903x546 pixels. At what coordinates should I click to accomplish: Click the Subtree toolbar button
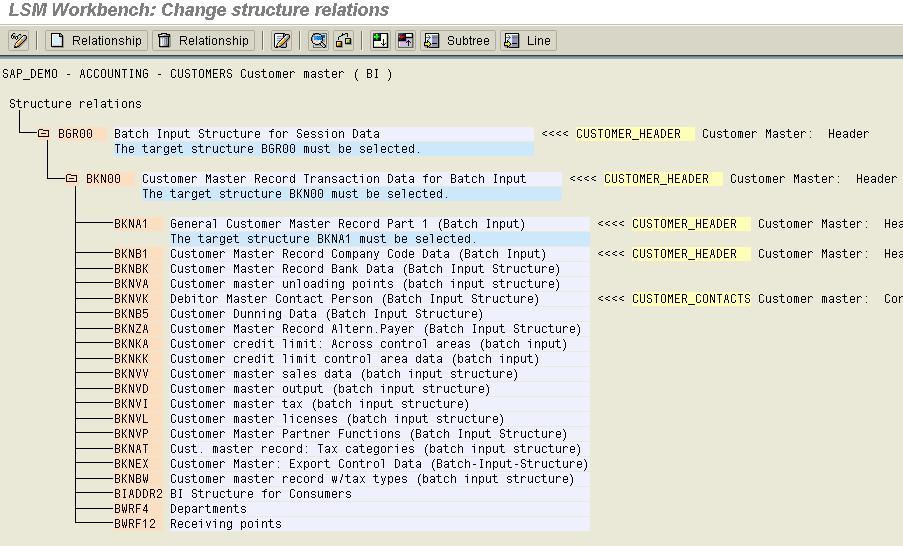tap(457, 41)
